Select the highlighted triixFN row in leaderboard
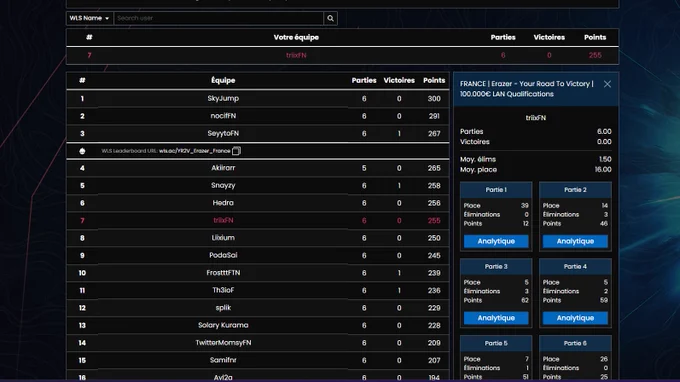680x382 pixels. point(258,220)
